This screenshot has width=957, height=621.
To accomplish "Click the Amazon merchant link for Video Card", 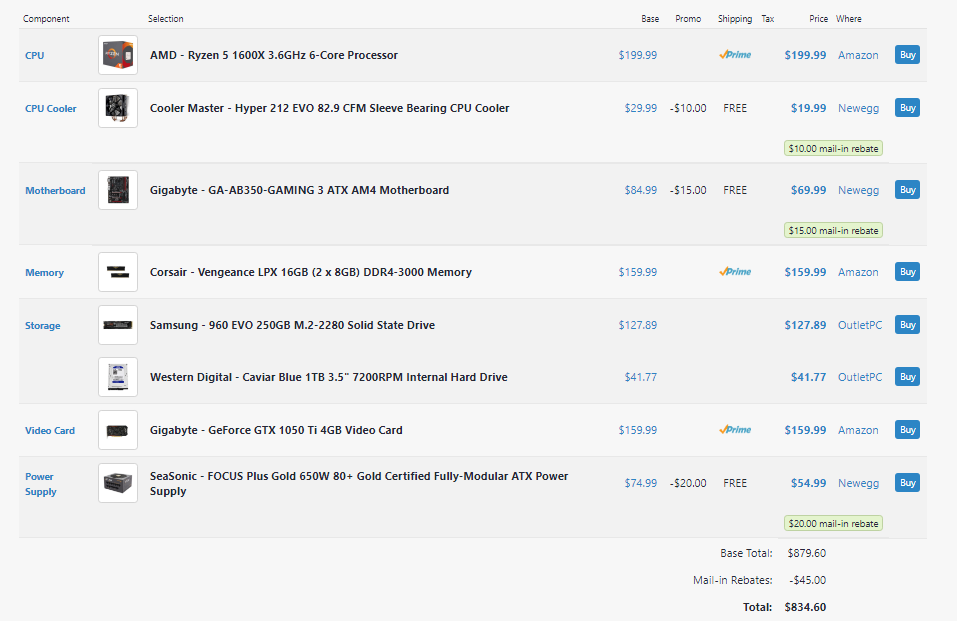I will click(x=858, y=430).
